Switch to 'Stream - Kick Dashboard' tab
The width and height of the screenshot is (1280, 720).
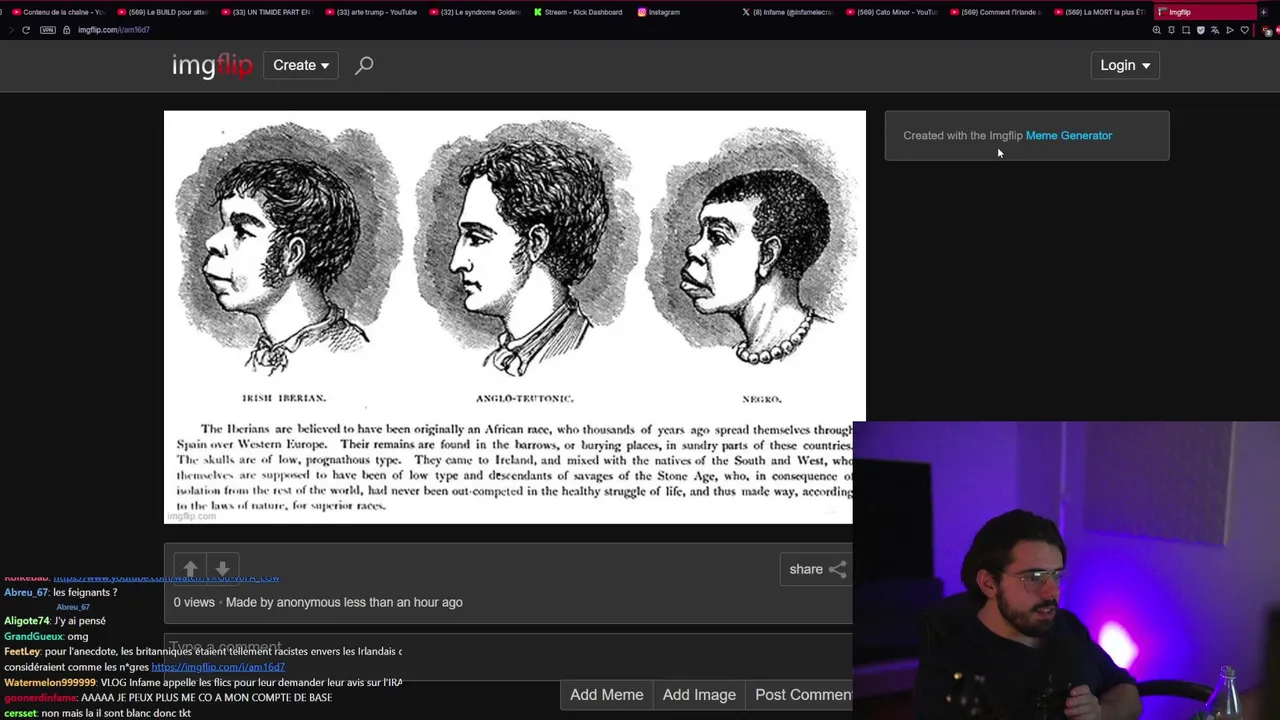(x=578, y=12)
